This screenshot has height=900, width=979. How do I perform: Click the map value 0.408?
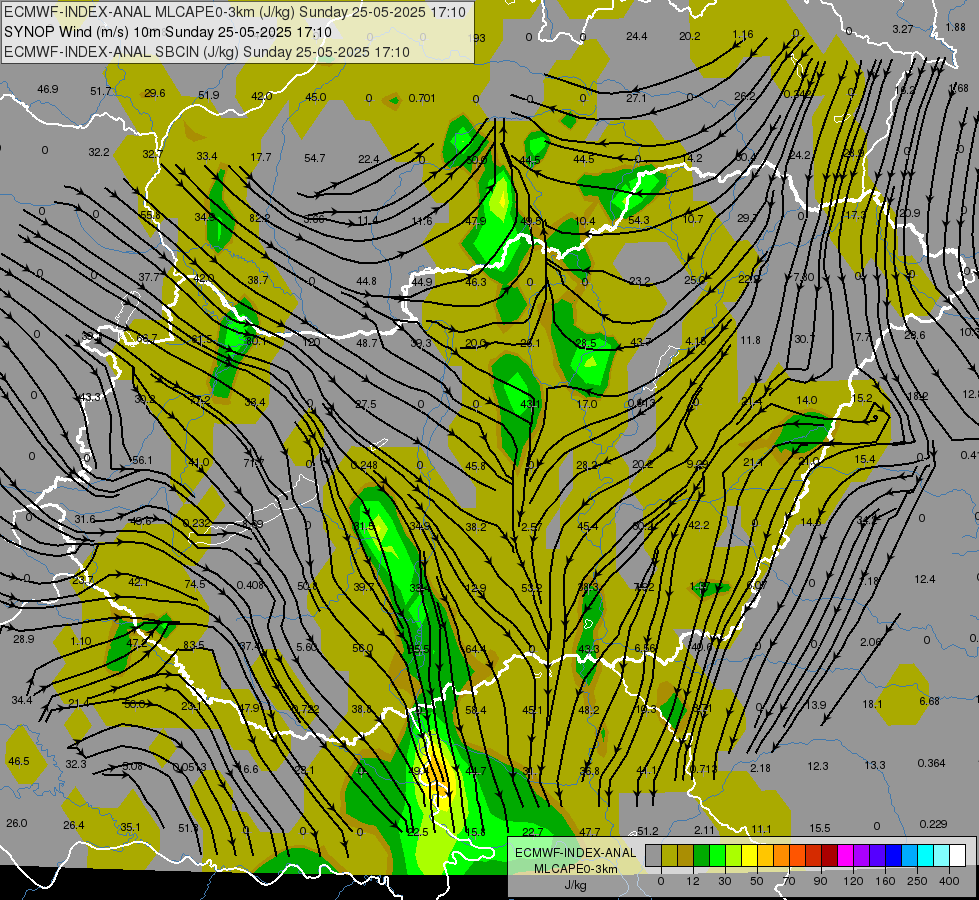tap(250, 585)
